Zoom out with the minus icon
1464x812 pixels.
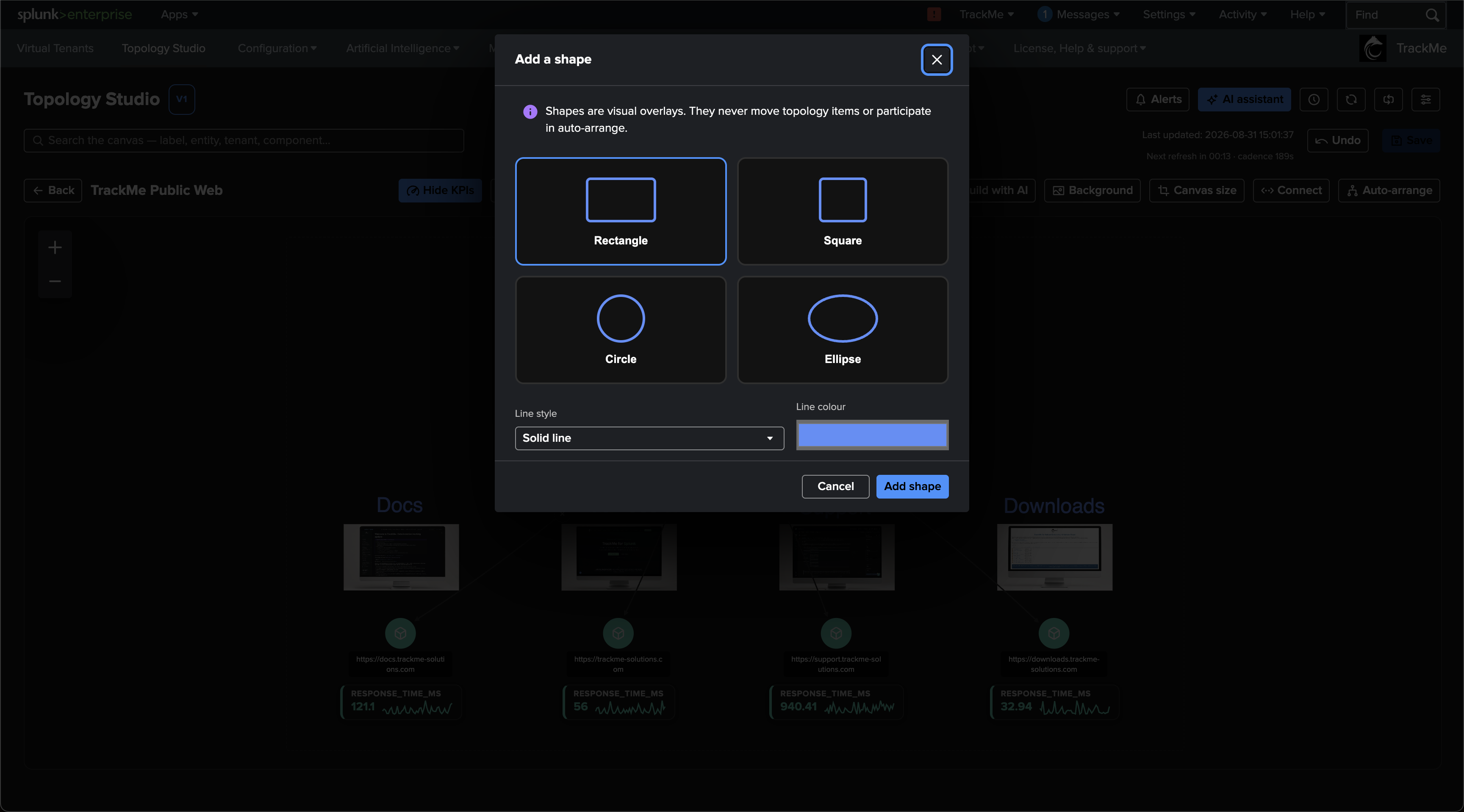coord(55,281)
